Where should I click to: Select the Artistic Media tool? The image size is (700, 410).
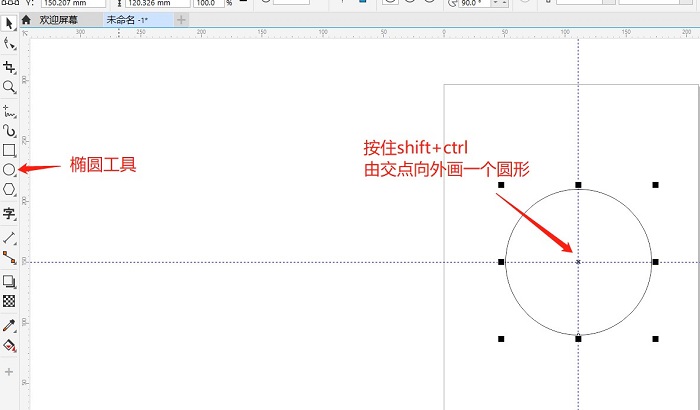point(9,130)
